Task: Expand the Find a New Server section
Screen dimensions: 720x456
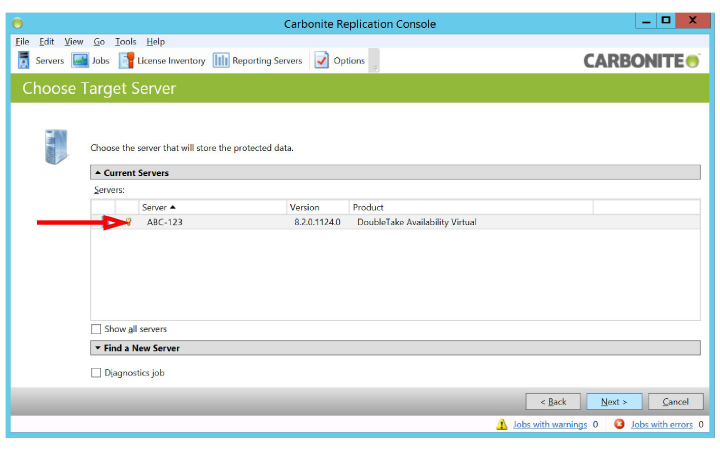Action: coord(395,348)
